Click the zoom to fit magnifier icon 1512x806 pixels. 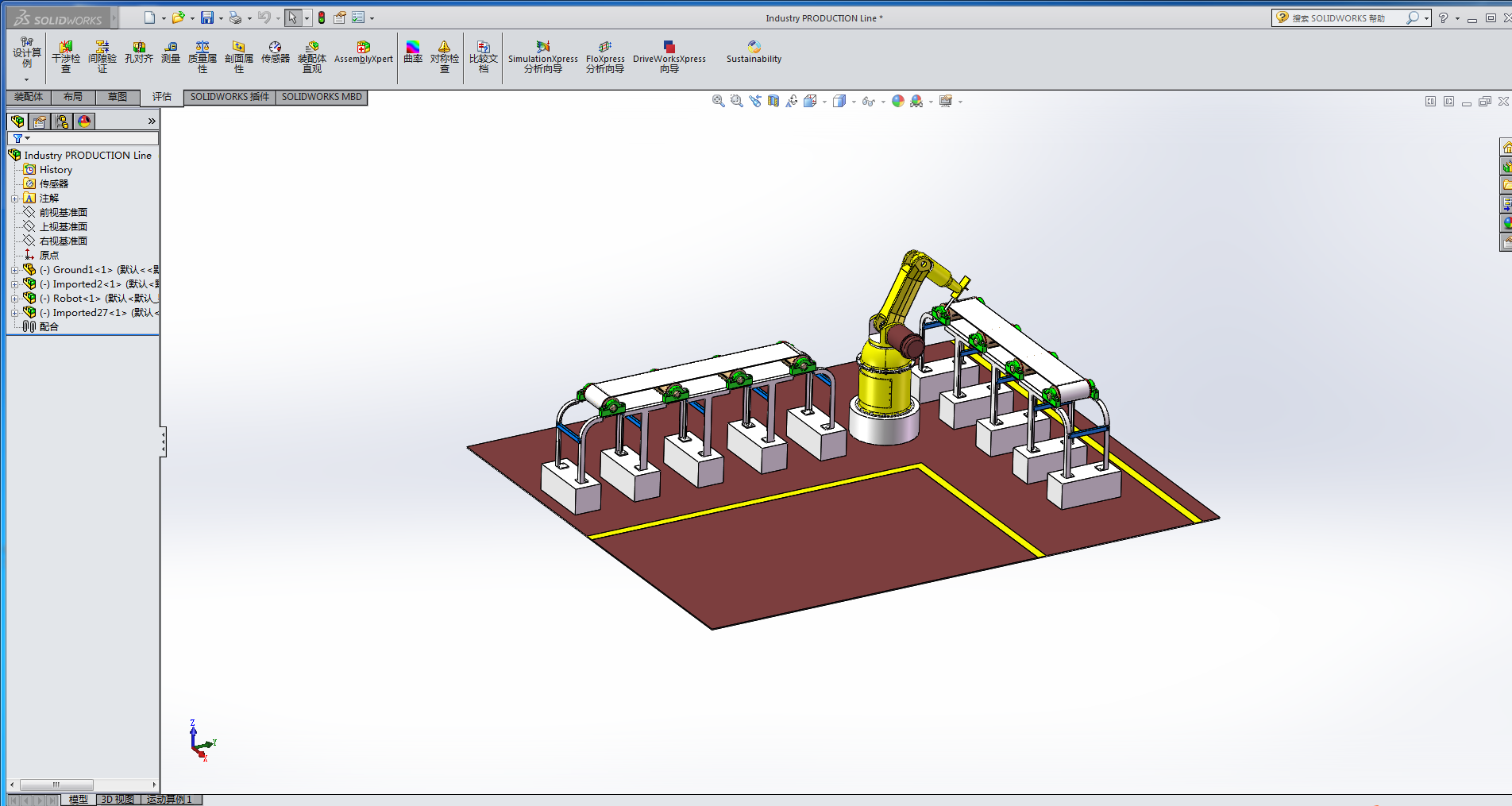coord(718,101)
